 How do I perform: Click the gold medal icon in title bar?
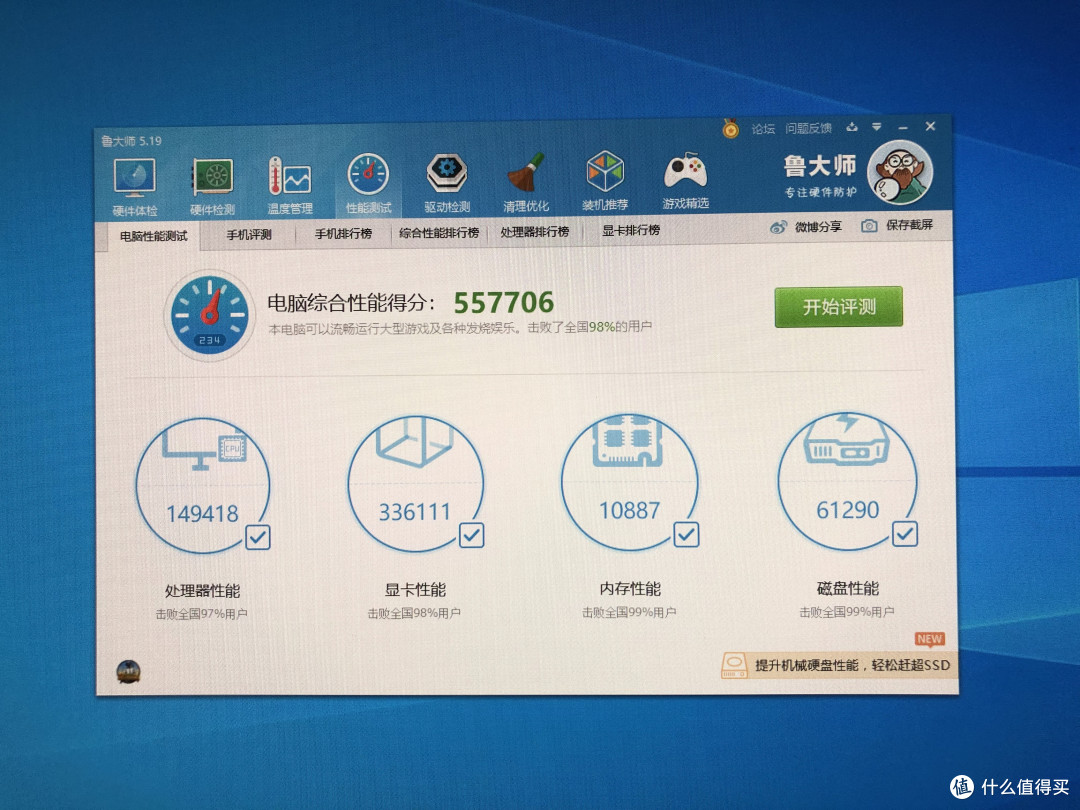pos(731,128)
